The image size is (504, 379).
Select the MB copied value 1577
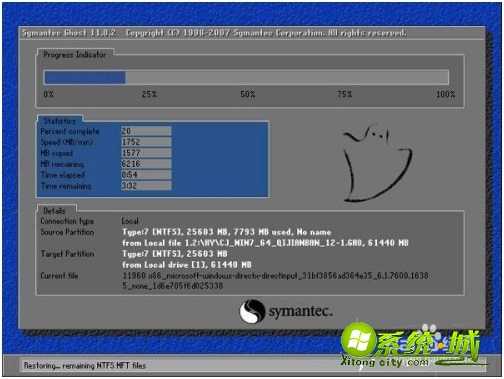(146, 153)
